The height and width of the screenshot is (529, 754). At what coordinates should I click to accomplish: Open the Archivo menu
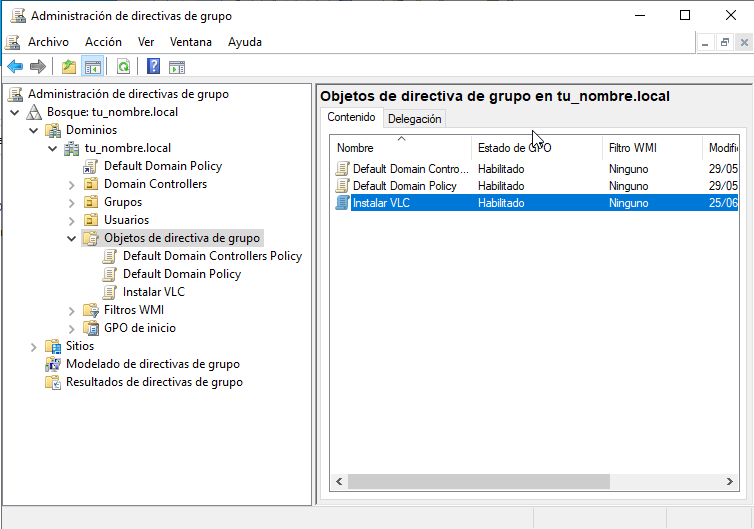49,42
